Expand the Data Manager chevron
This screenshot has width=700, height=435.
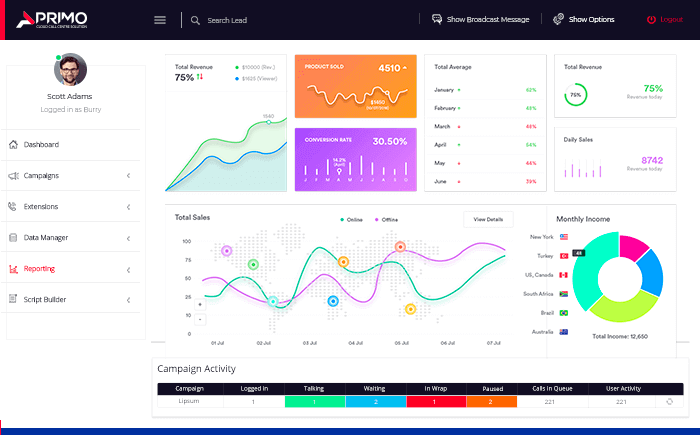coord(129,238)
